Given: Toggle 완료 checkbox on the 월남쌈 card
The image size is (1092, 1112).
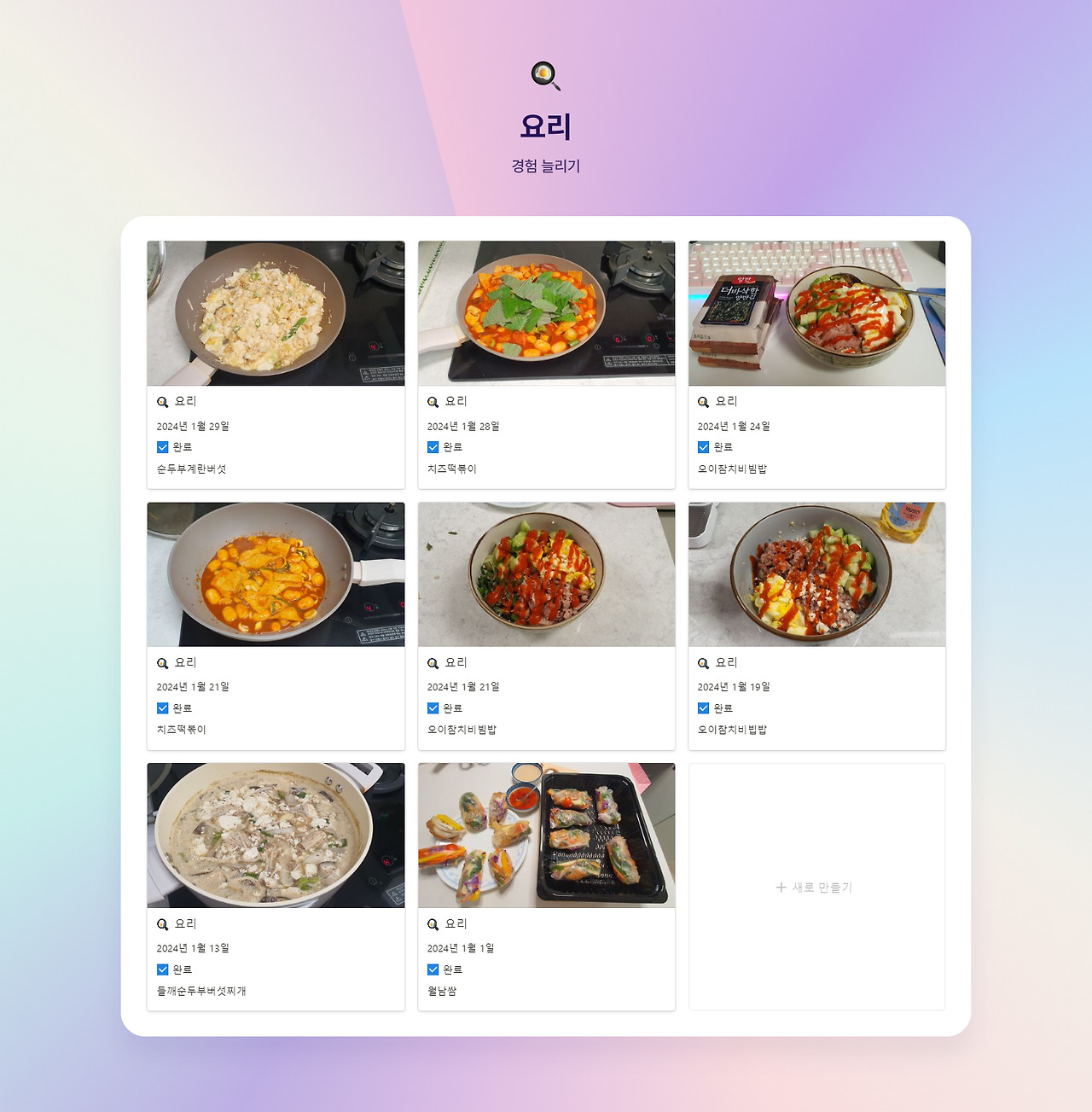Looking at the screenshot, I should click(433, 969).
